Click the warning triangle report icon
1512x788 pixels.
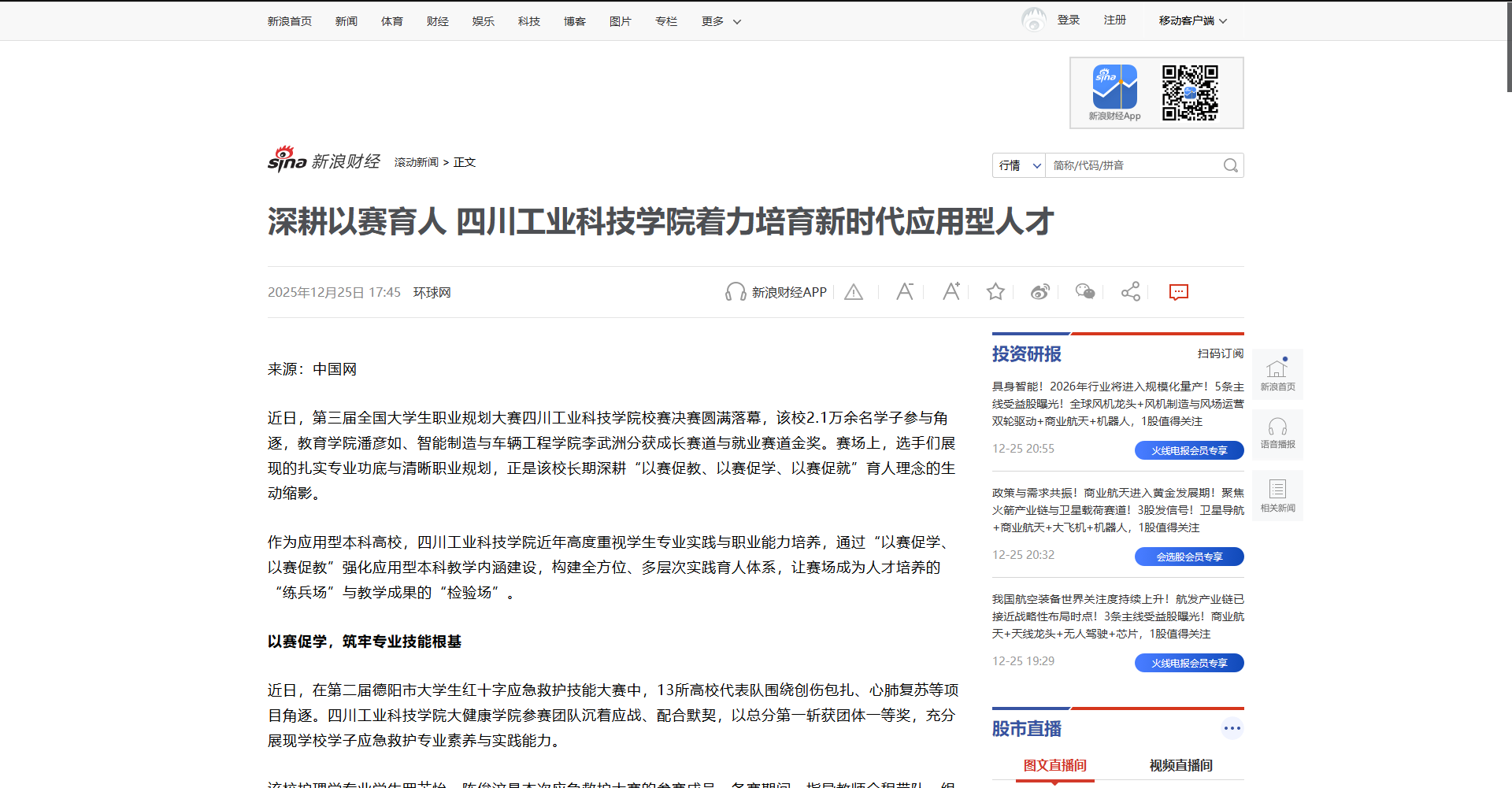click(854, 292)
